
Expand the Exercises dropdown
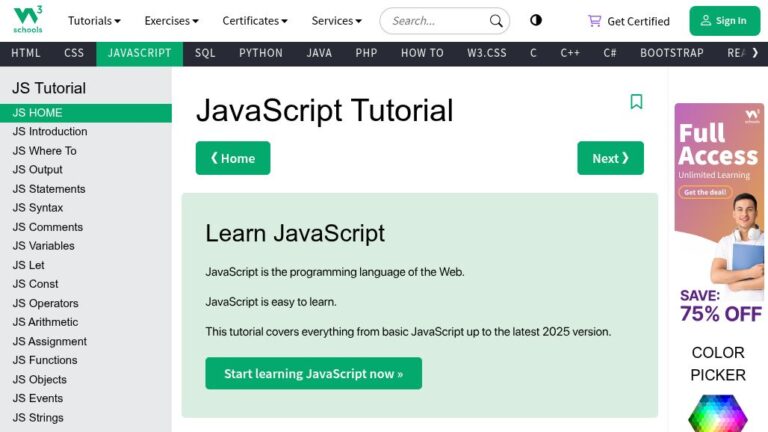[171, 21]
